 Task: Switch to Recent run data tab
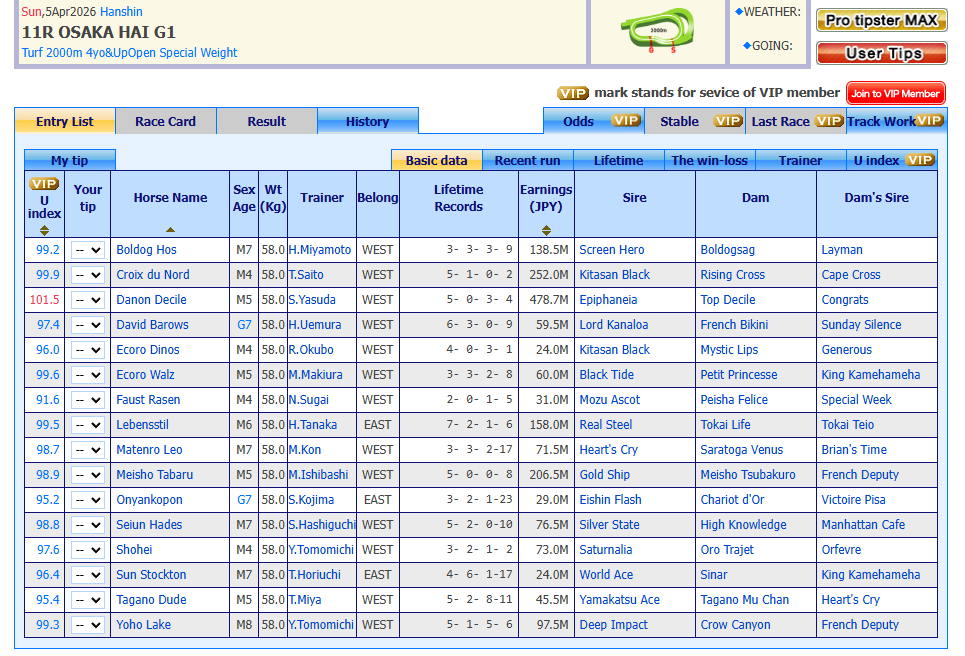click(x=527, y=161)
